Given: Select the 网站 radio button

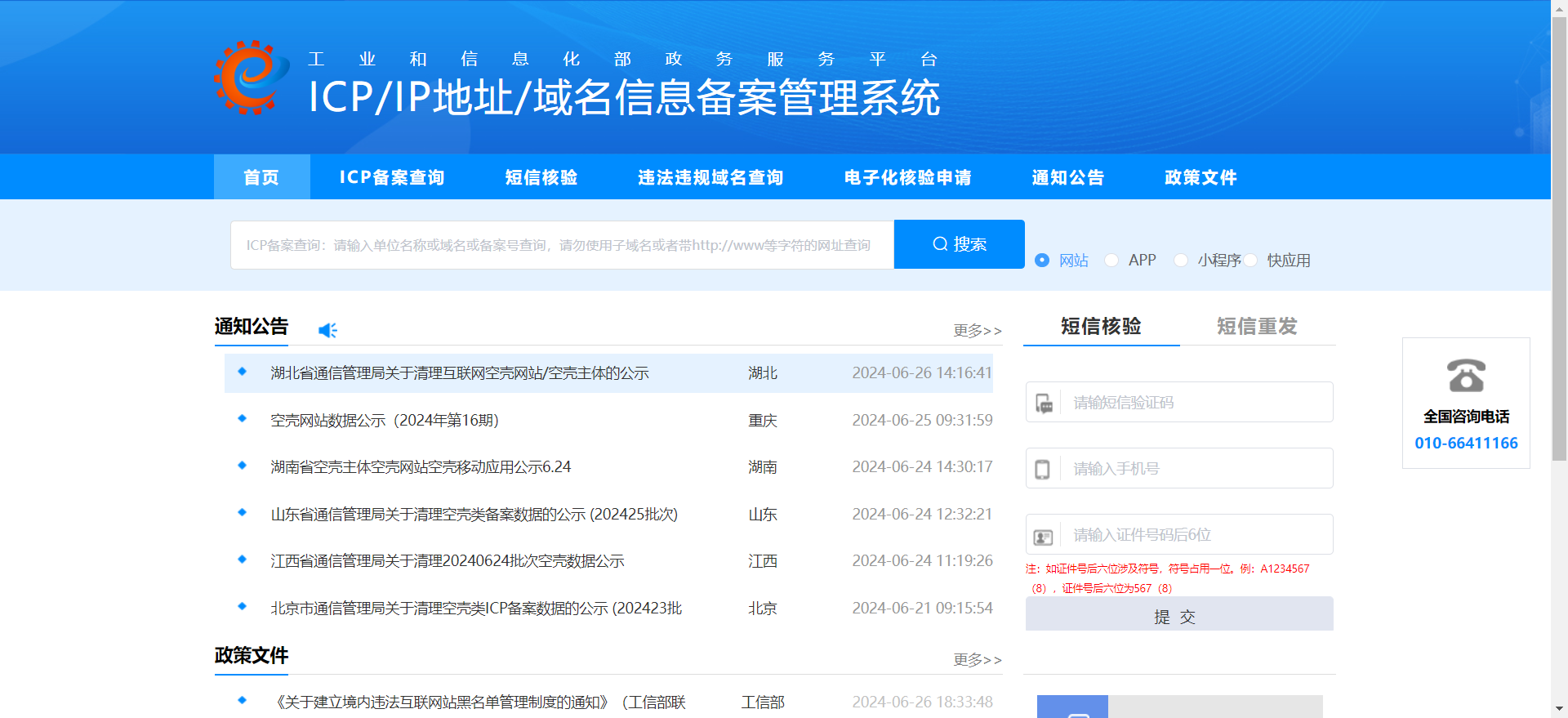Looking at the screenshot, I should click(1042, 260).
